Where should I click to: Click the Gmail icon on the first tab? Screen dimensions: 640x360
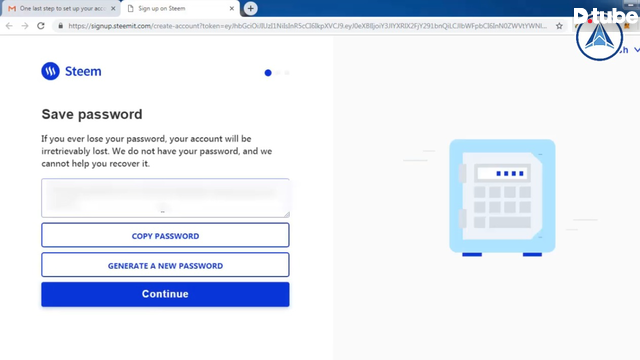(x=12, y=9)
